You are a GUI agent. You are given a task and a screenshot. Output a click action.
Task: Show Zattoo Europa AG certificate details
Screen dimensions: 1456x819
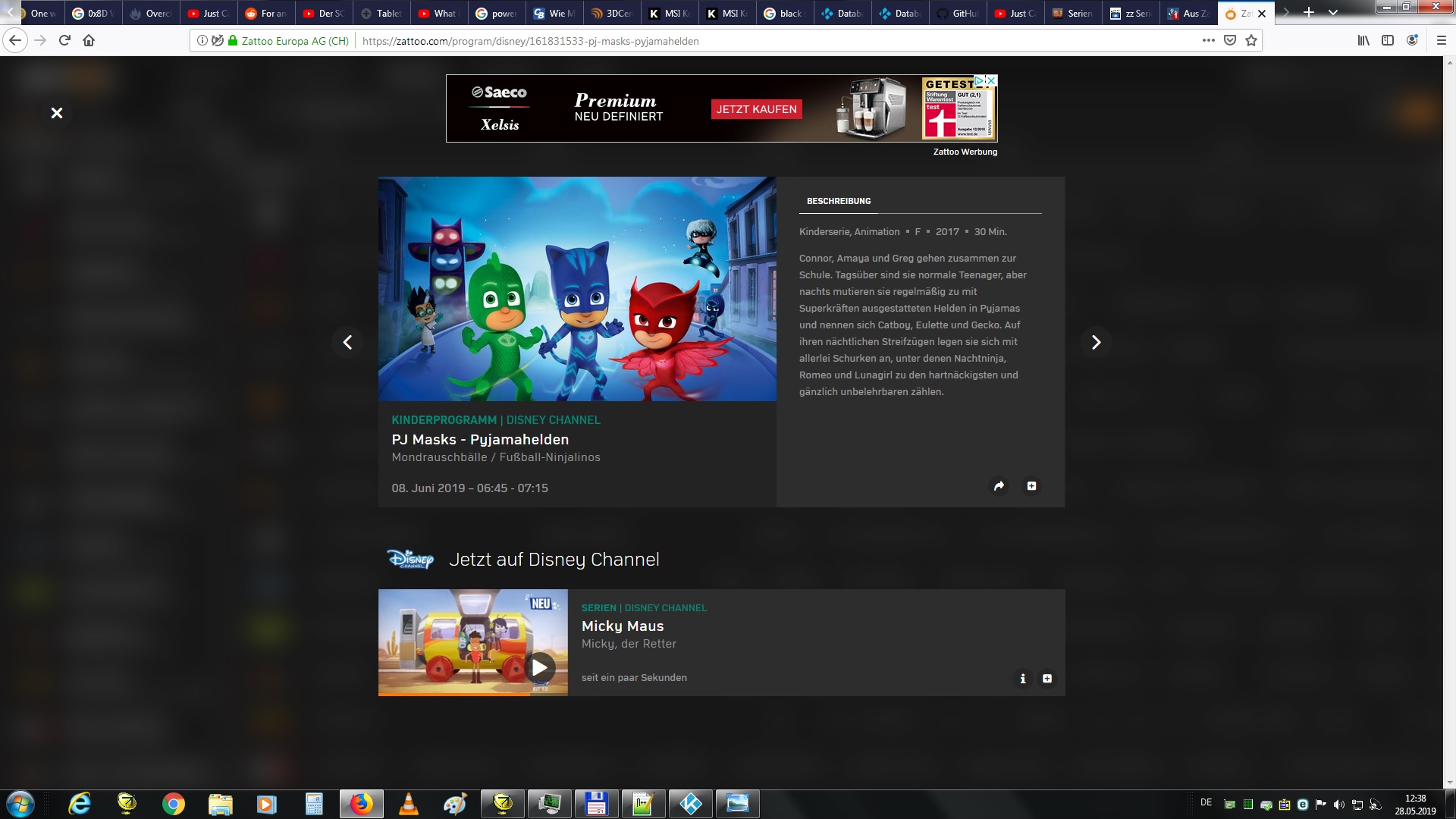[x=289, y=41]
